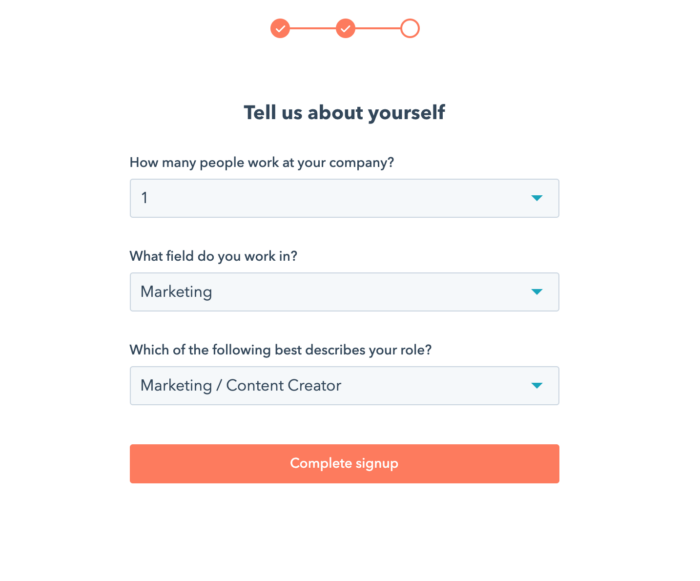Open the 'What field do you work in' combo box
This screenshot has height=581, width=700.
tap(344, 292)
